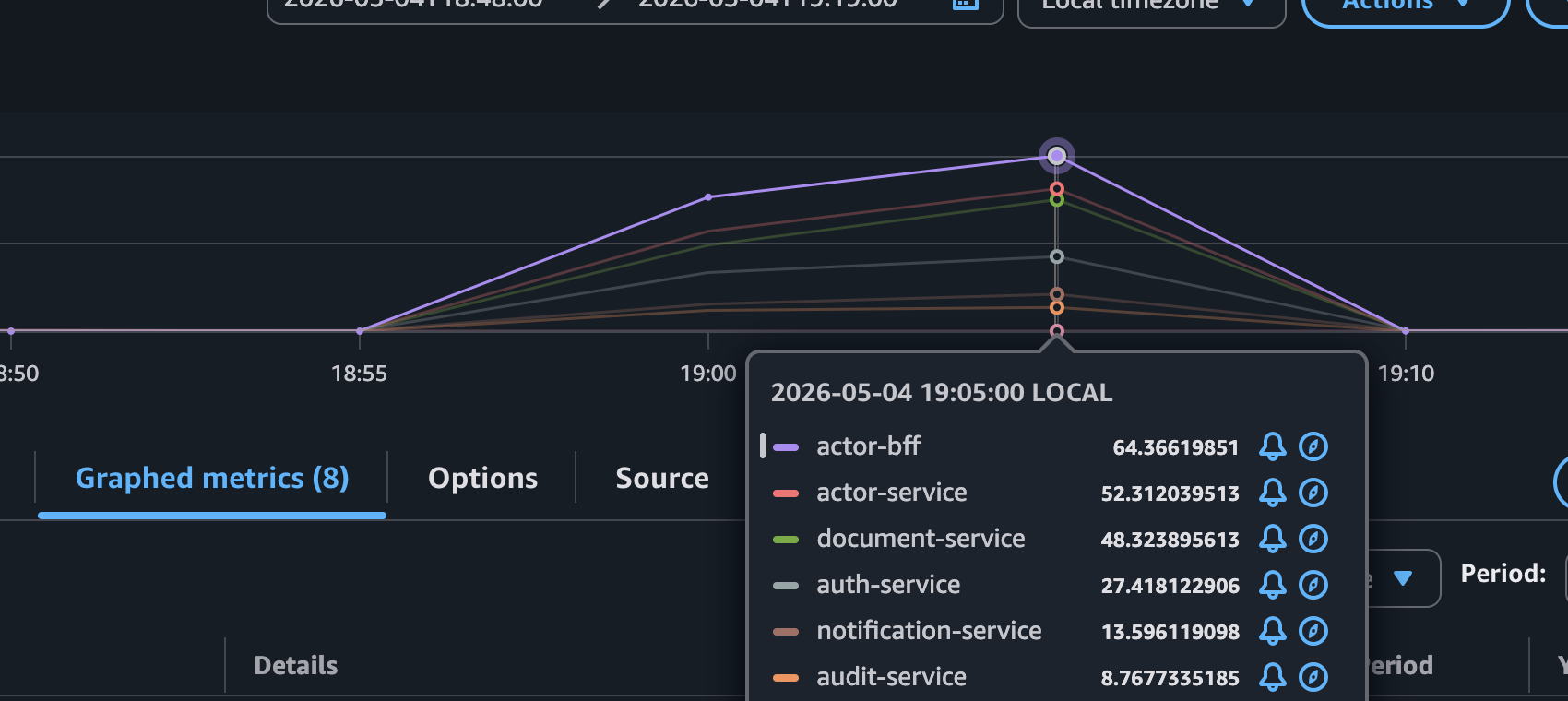Click the compass icon for document-service
This screenshot has width=1568, height=701.
point(1313,539)
